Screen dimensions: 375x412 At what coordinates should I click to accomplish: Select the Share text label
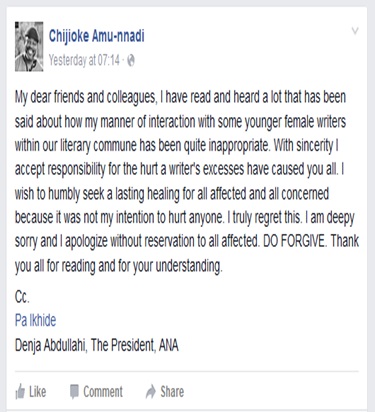pos(172,392)
